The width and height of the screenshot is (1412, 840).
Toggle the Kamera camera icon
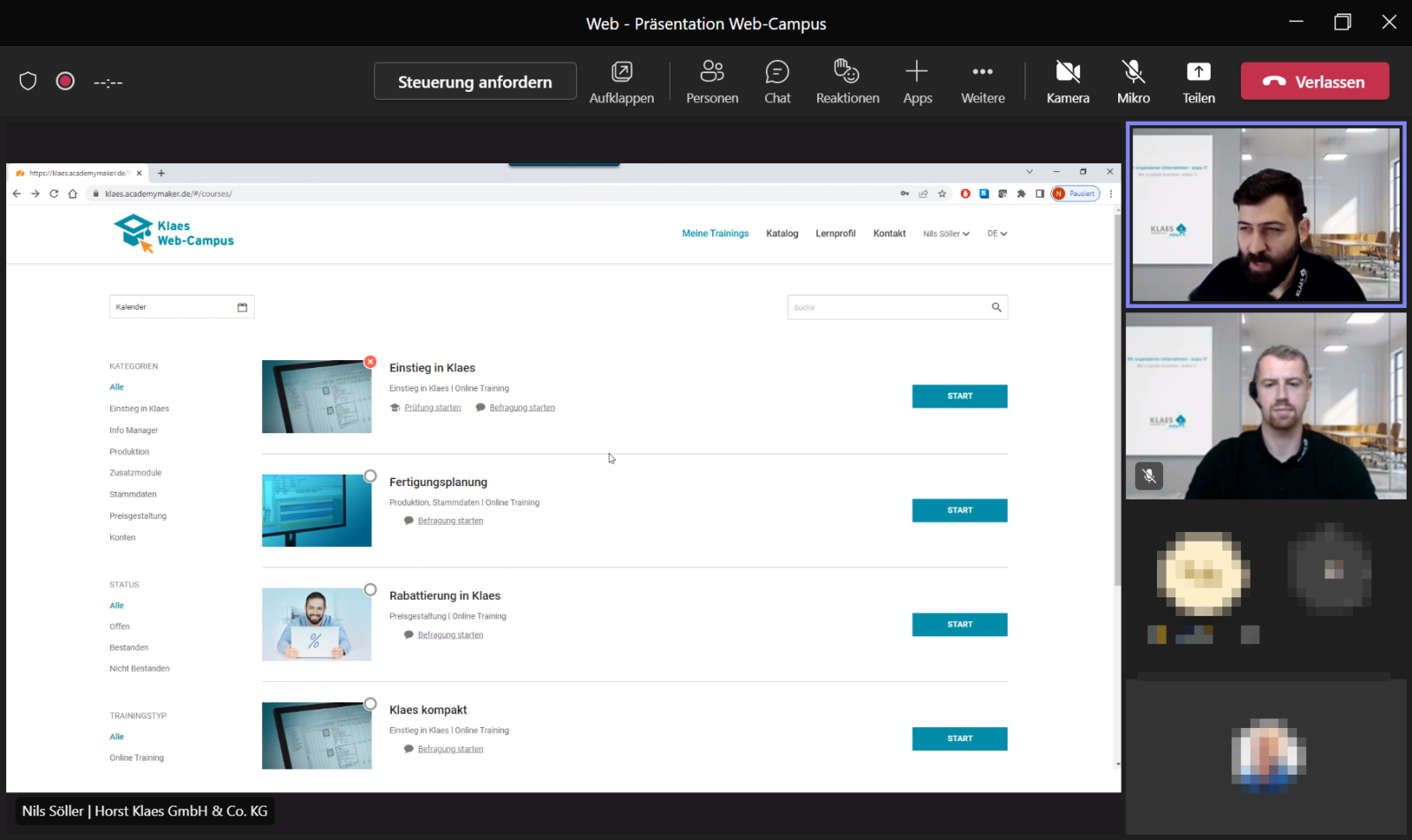(x=1068, y=71)
